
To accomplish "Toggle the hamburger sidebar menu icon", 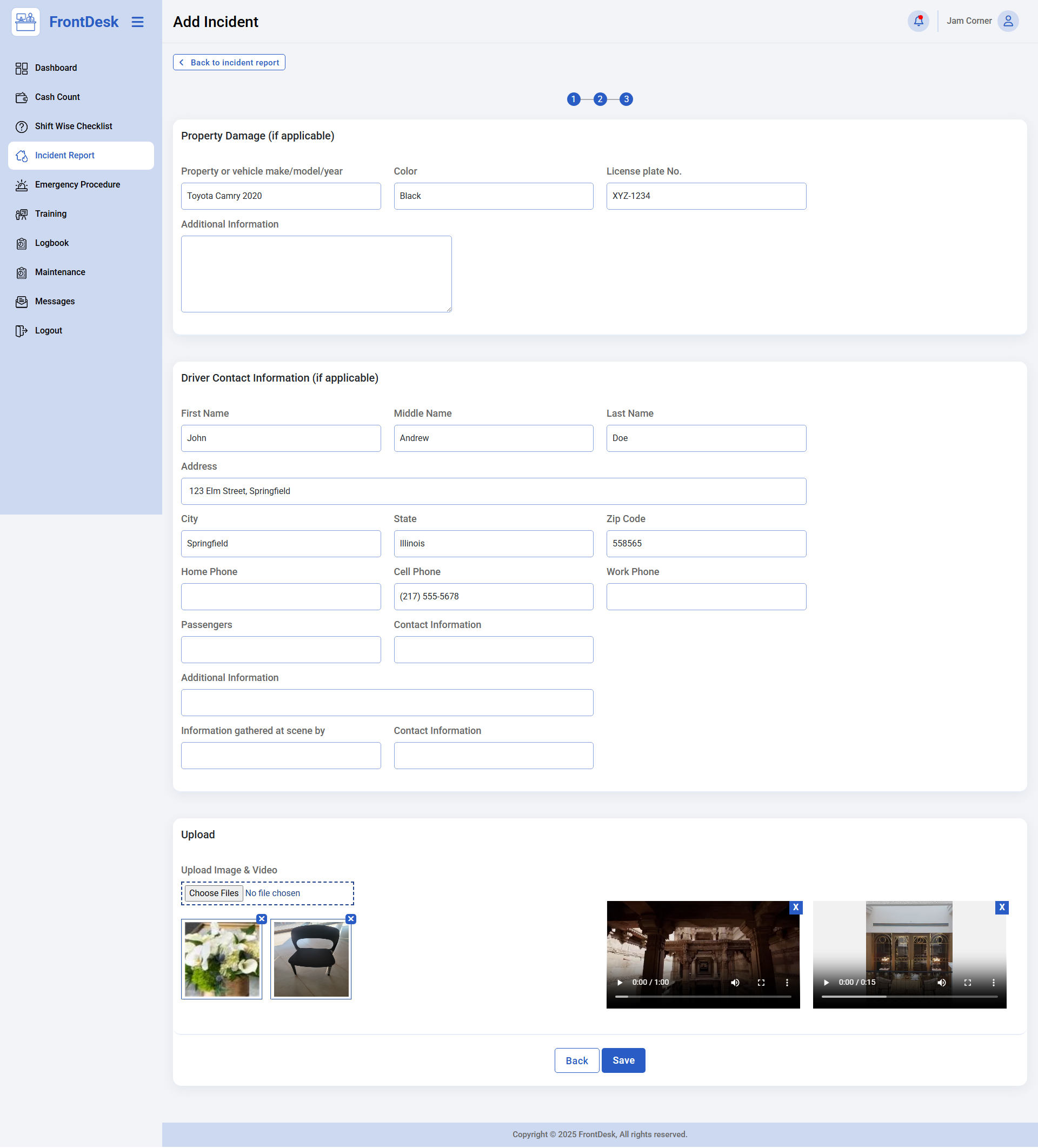I will point(137,22).
